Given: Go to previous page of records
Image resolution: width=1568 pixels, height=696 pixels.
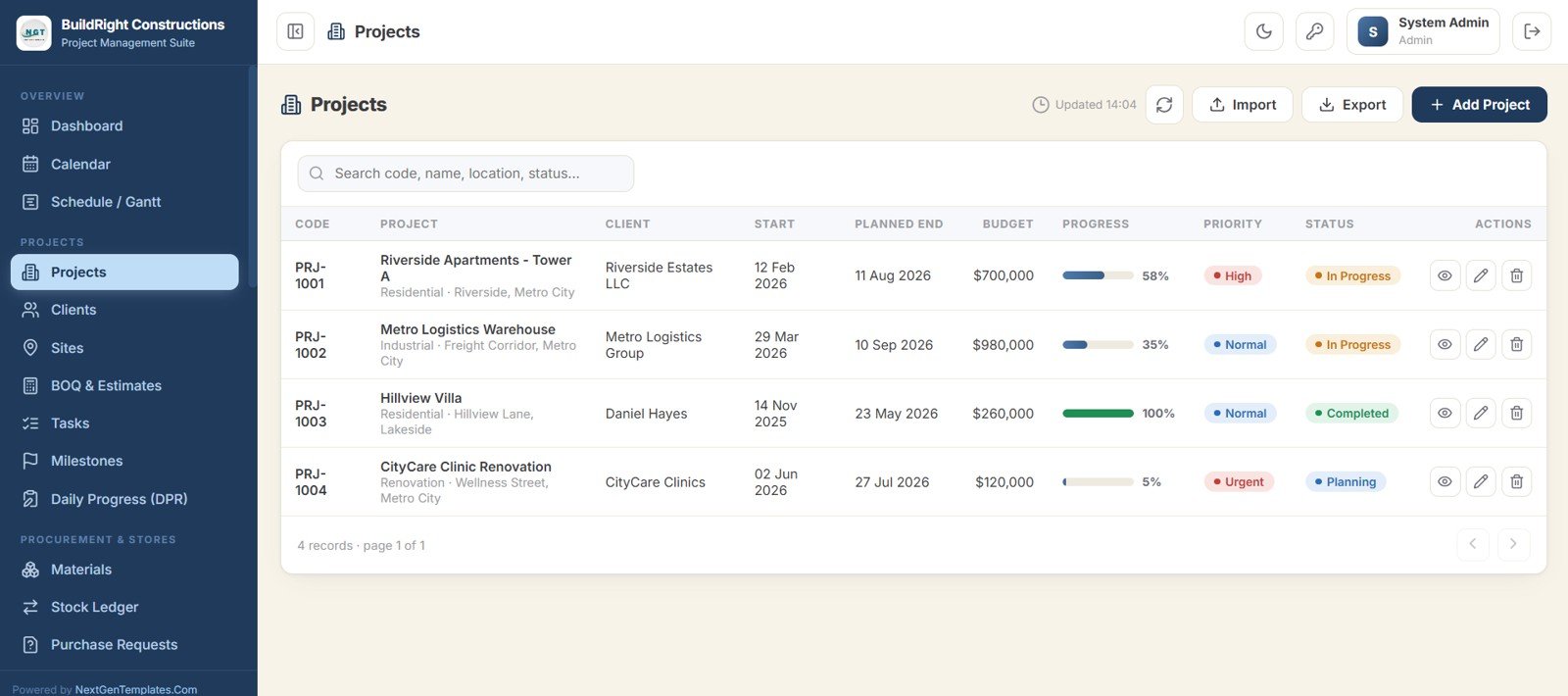Looking at the screenshot, I should point(1472,544).
